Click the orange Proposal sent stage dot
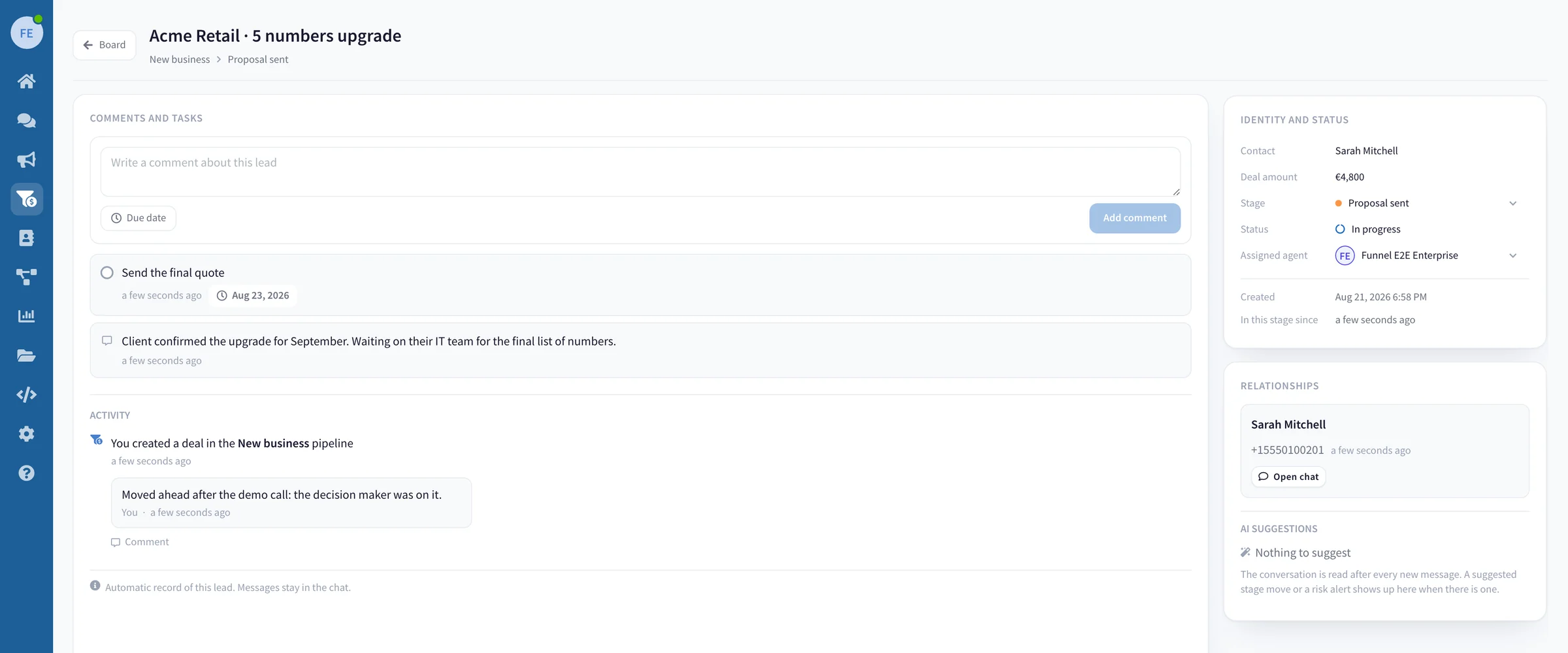Viewport: 1568px width, 653px height. pos(1339,203)
